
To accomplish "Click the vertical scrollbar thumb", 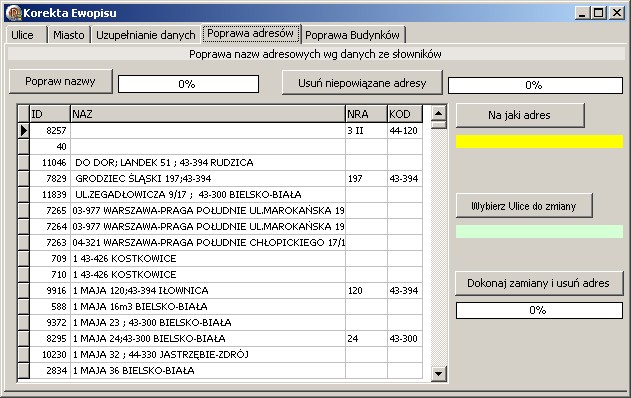I will 439,124.
